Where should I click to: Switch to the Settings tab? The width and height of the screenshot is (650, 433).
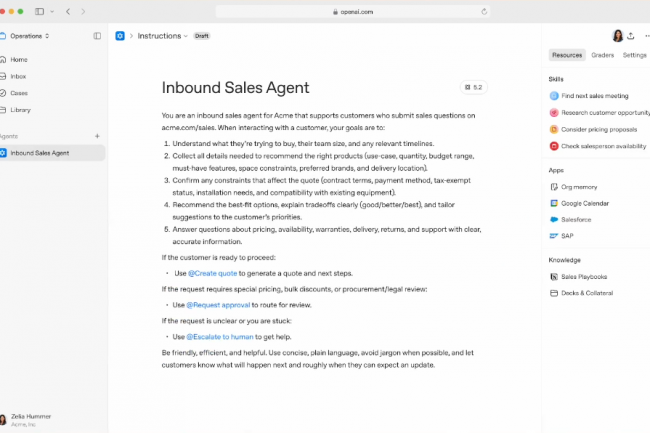635,55
